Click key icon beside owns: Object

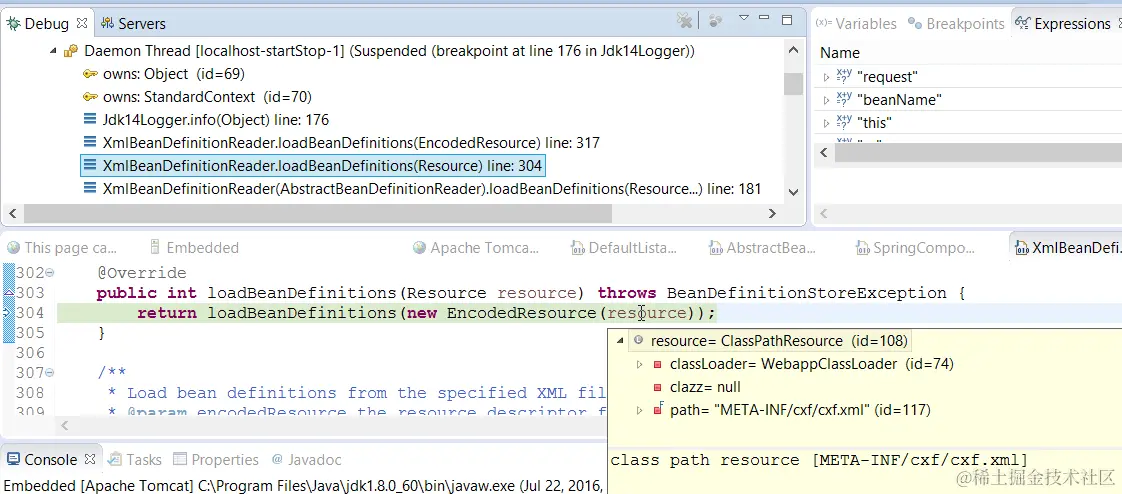[x=90, y=74]
